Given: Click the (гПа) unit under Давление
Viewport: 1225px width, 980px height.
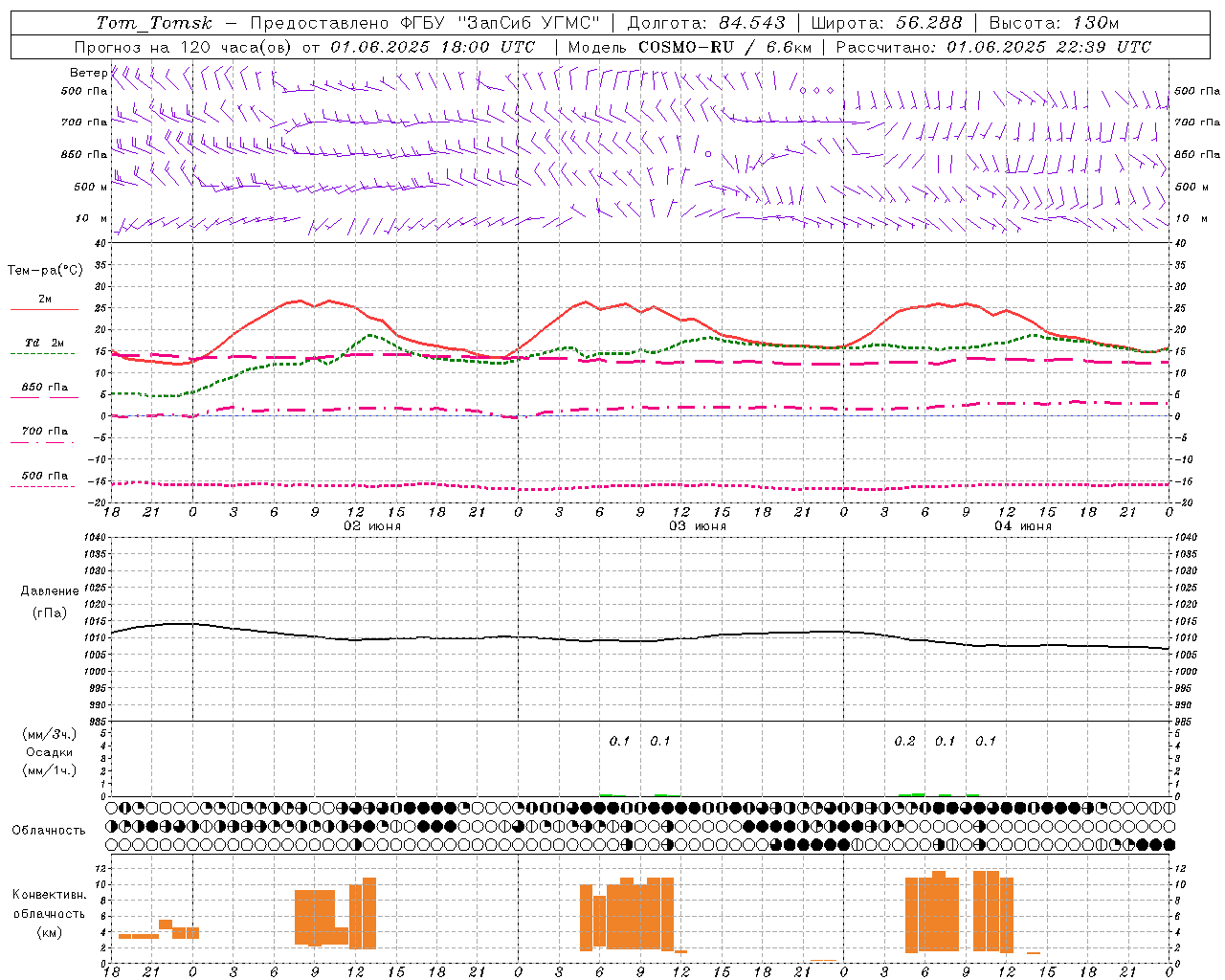Looking at the screenshot, I should click(50, 613).
